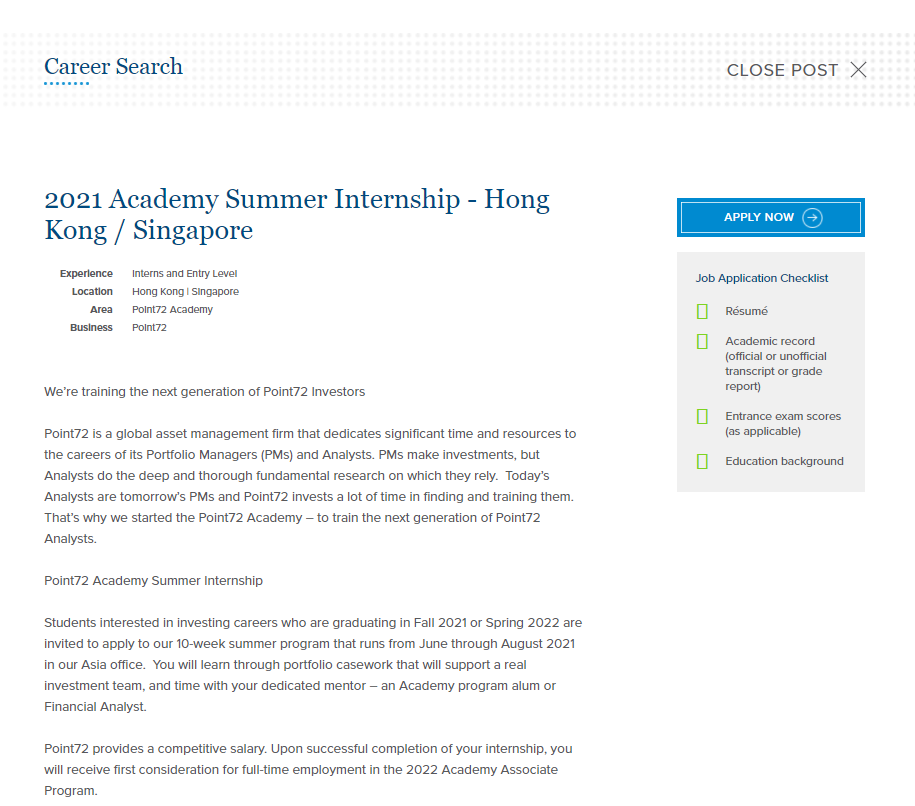
Task: Click the Interns and Entry Level value
Action: click(184, 274)
